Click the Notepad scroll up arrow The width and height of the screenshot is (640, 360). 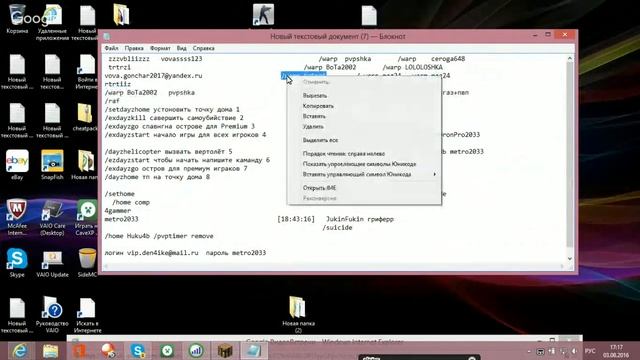570,59
